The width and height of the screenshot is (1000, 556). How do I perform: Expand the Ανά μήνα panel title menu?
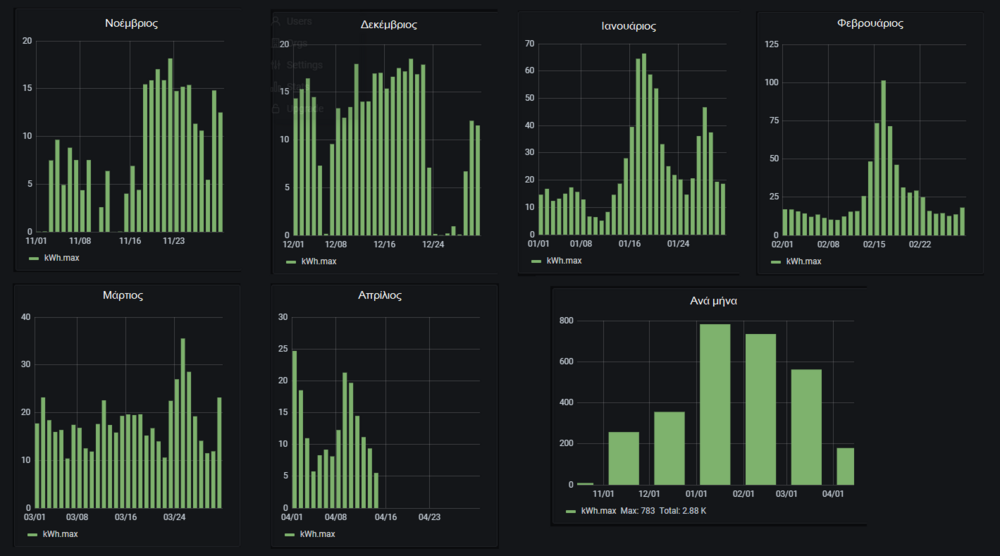pos(707,300)
